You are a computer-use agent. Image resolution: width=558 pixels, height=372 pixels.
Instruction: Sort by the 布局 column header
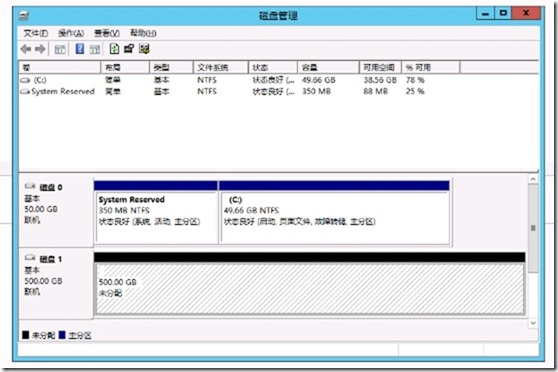pos(125,67)
